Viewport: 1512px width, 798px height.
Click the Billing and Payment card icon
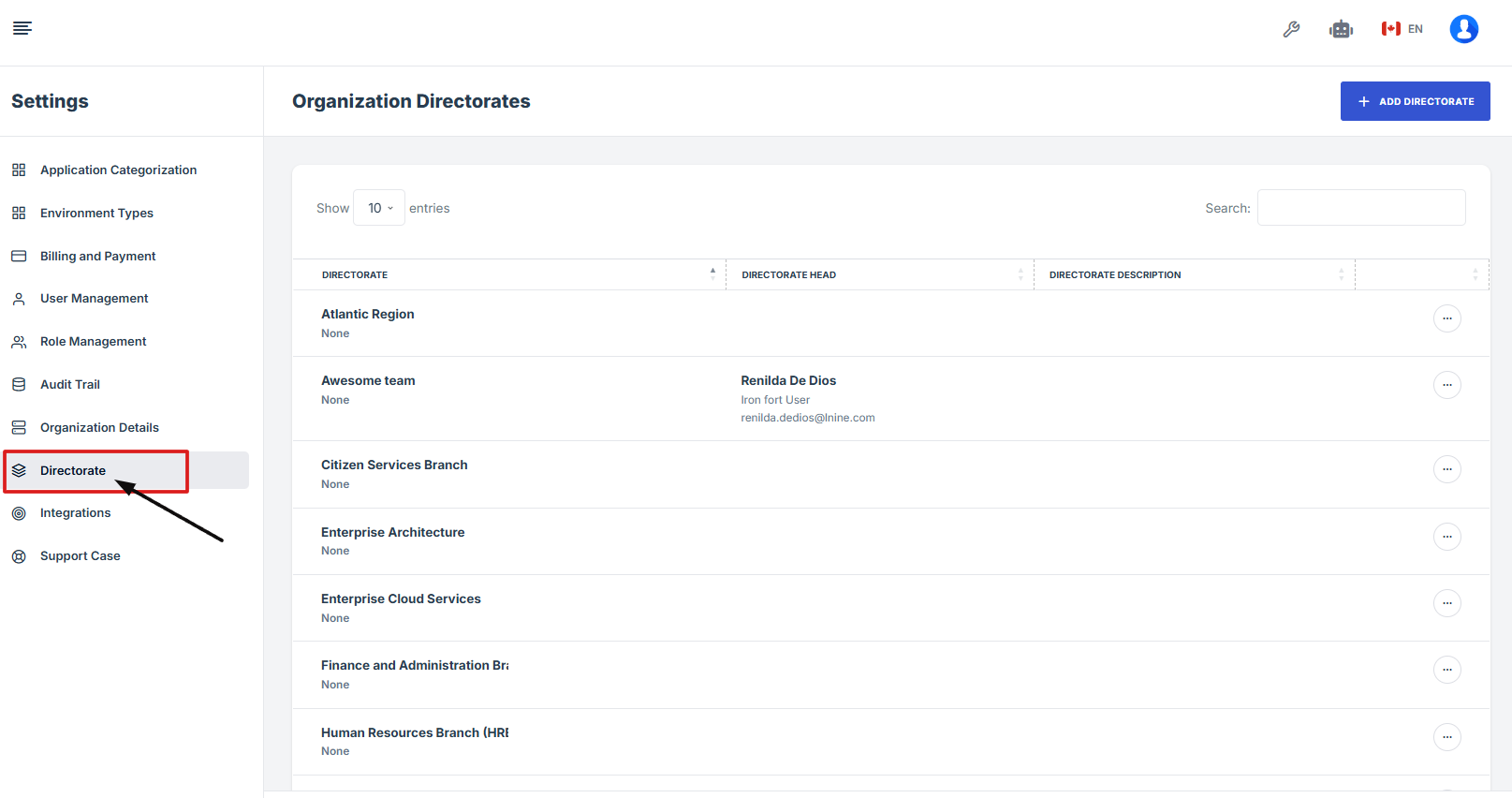click(x=19, y=256)
